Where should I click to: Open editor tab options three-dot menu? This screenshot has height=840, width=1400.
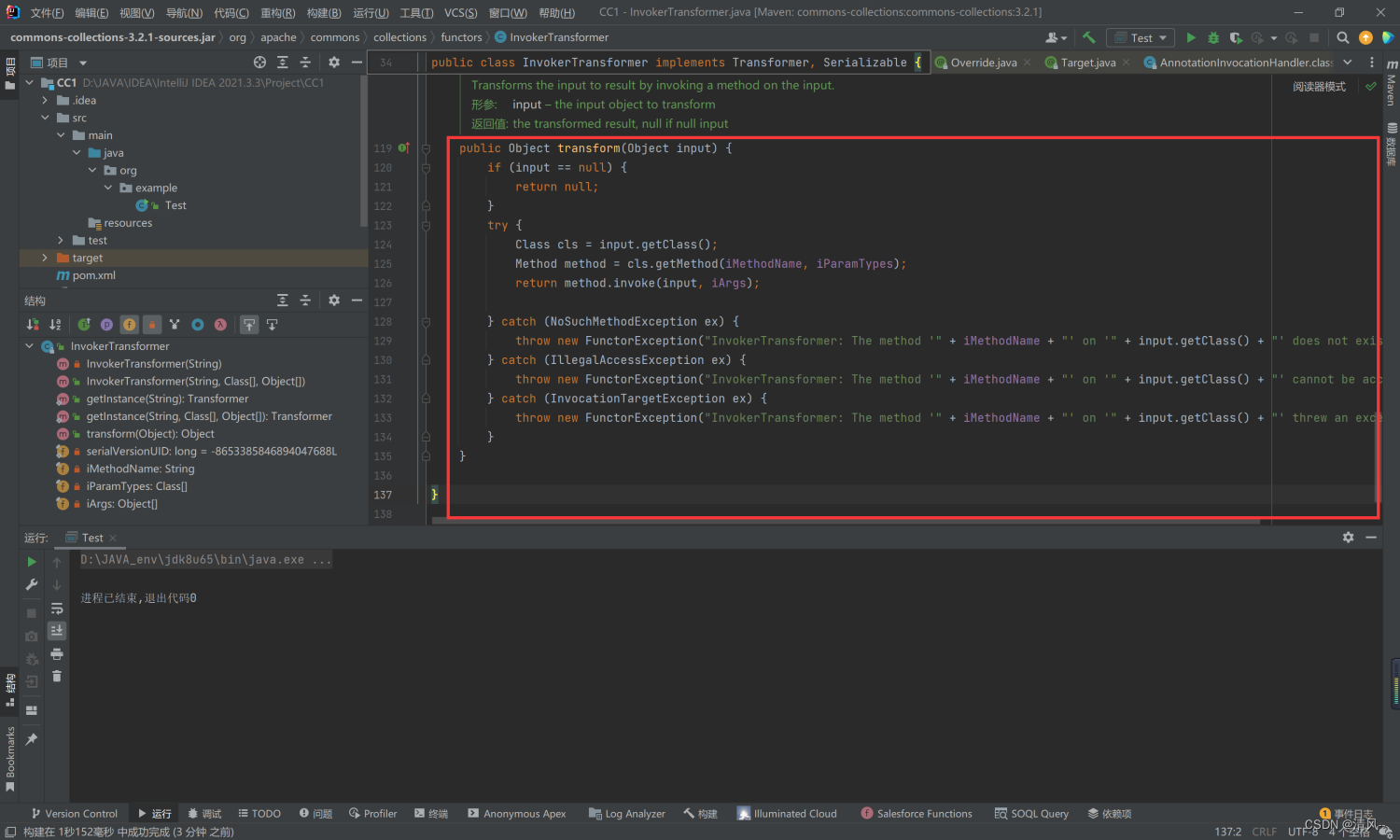pyautogui.click(x=1371, y=63)
